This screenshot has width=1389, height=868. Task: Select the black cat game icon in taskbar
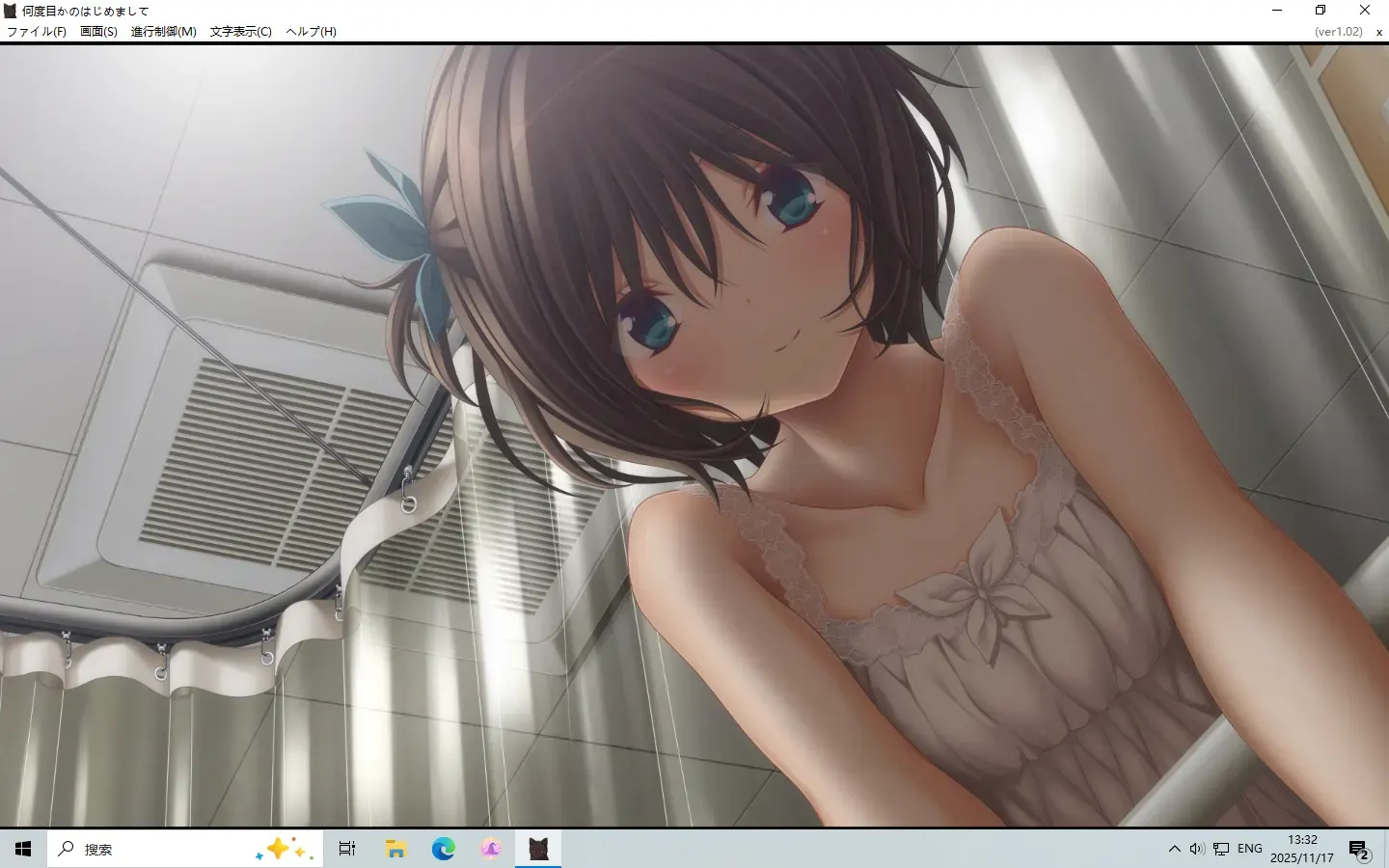538,849
